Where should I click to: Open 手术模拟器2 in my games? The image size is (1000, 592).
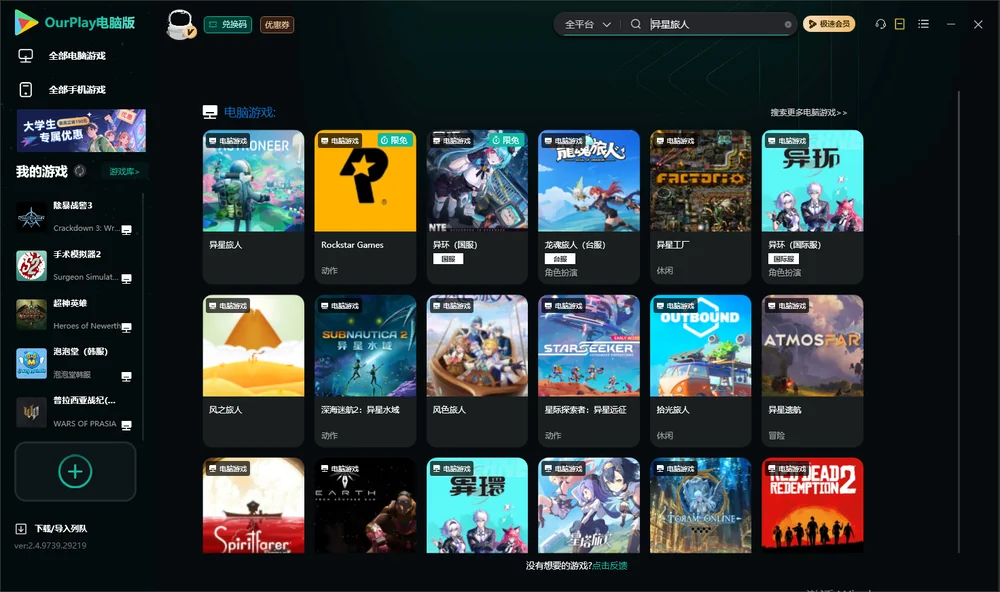point(74,265)
